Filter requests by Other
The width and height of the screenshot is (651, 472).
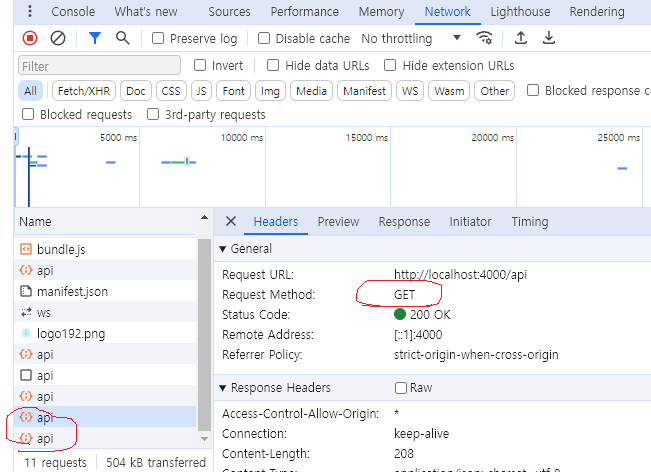pyautogui.click(x=494, y=90)
